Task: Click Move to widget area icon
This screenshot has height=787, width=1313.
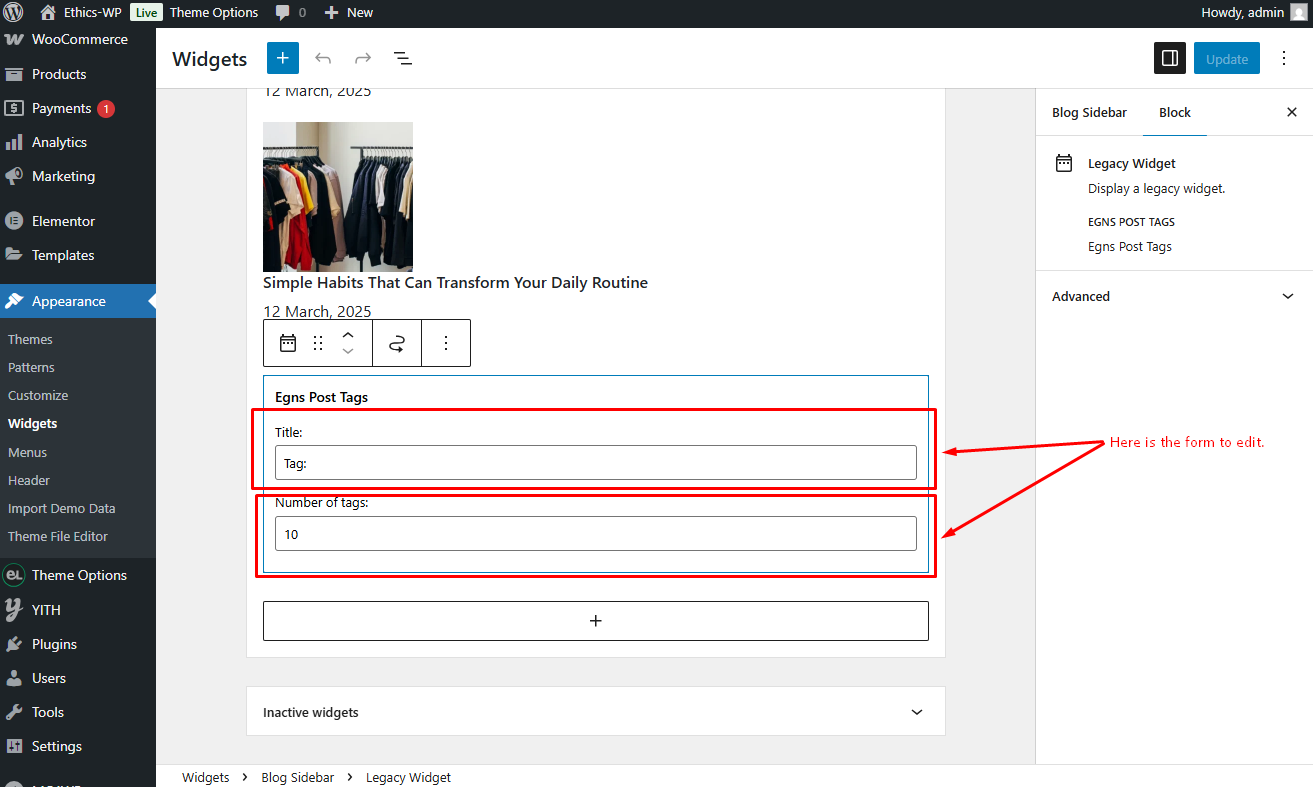Action: 397,343
